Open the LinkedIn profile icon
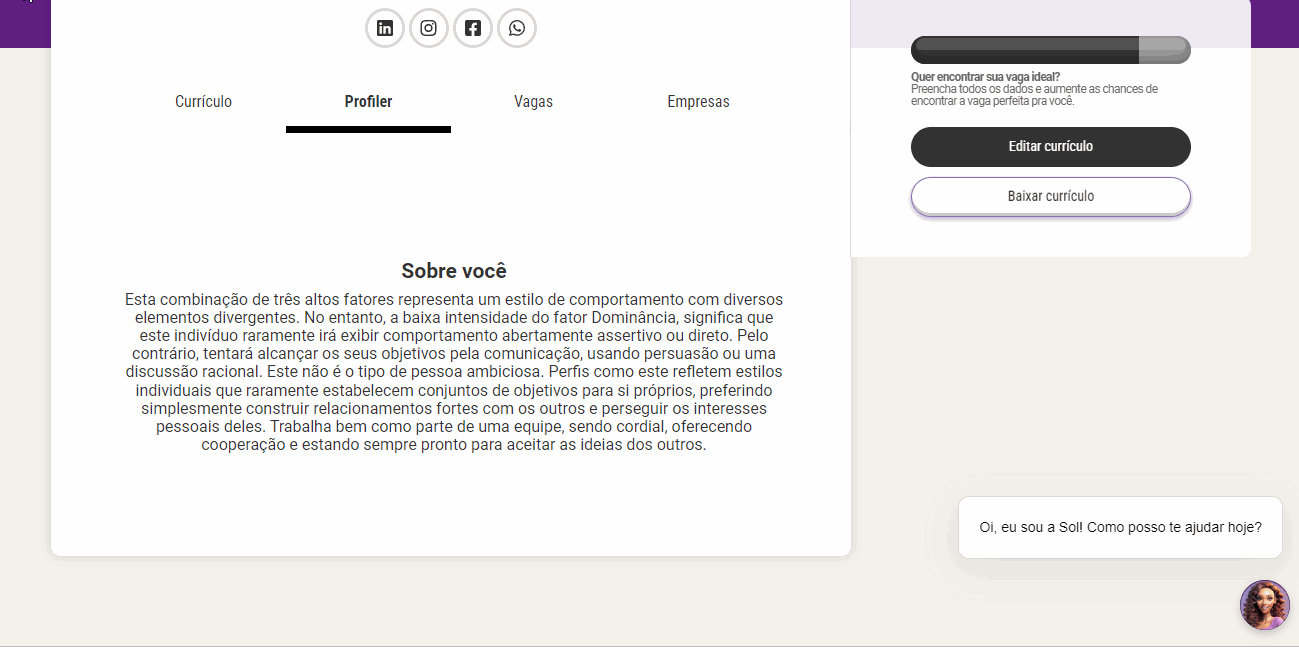1299x647 pixels. [x=385, y=28]
